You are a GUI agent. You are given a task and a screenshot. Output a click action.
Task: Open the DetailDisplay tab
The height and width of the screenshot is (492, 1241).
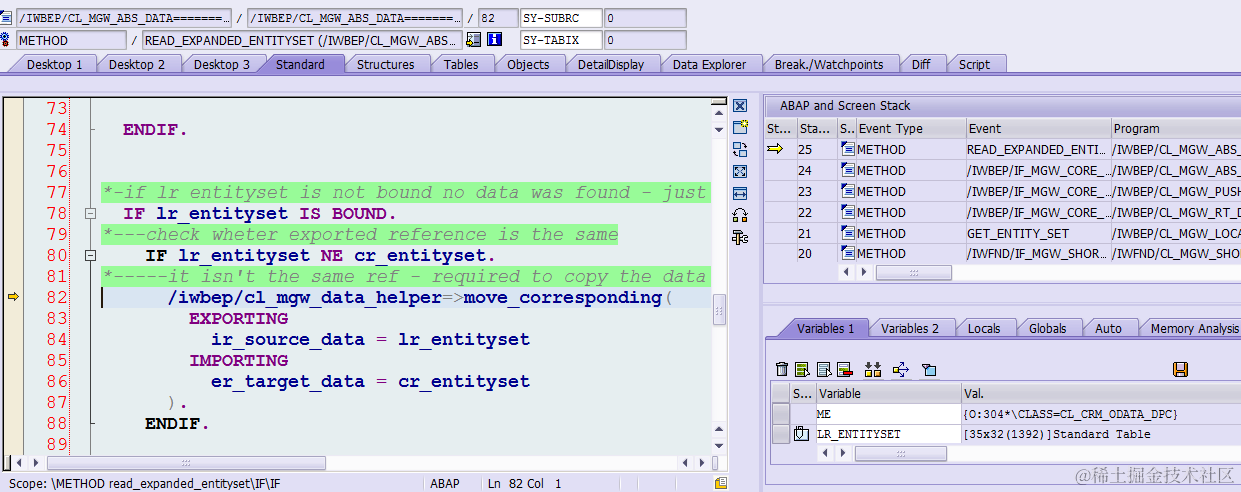pyautogui.click(x=611, y=64)
